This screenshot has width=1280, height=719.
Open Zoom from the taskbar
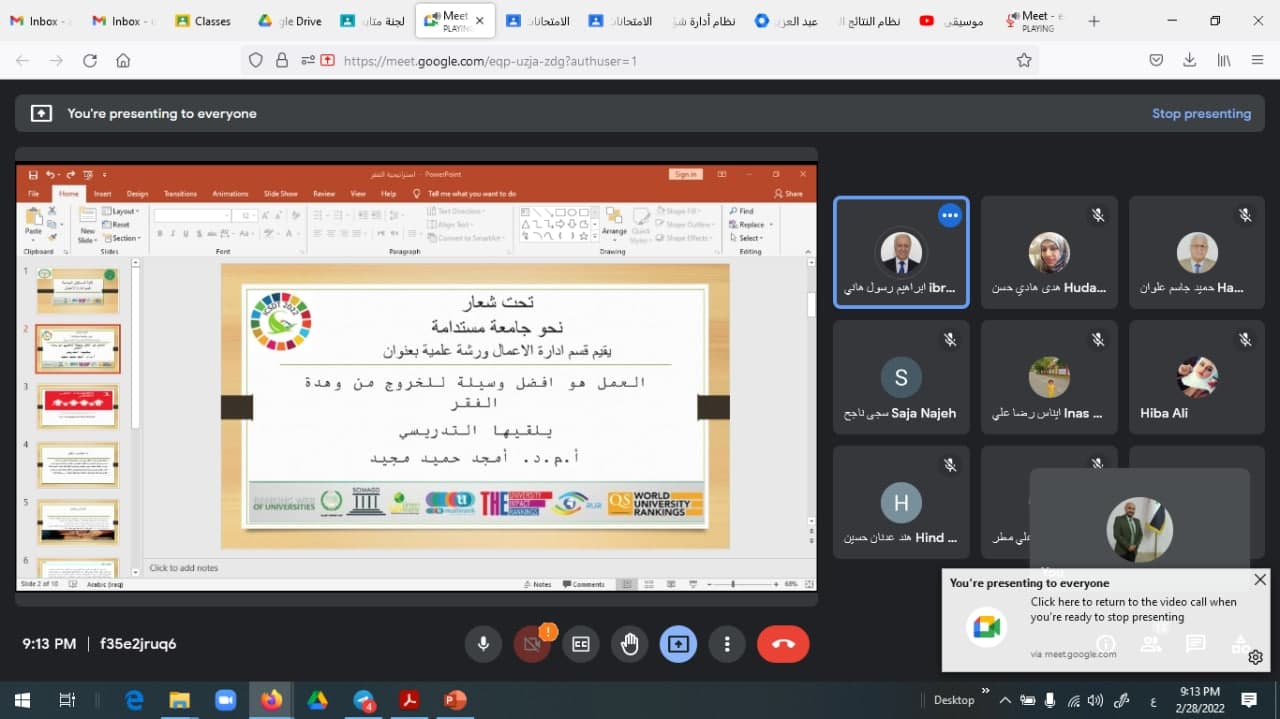click(225, 700)
